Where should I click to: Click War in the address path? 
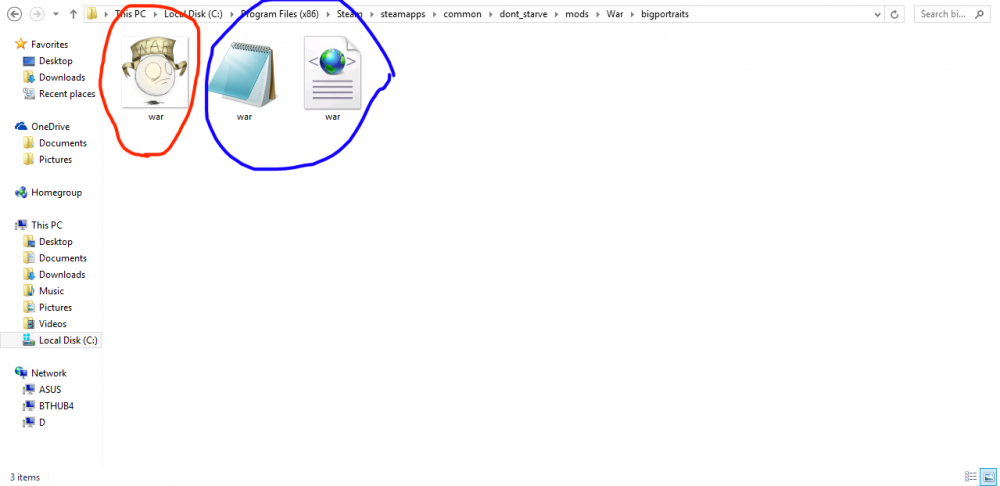(x=615, y=14)
